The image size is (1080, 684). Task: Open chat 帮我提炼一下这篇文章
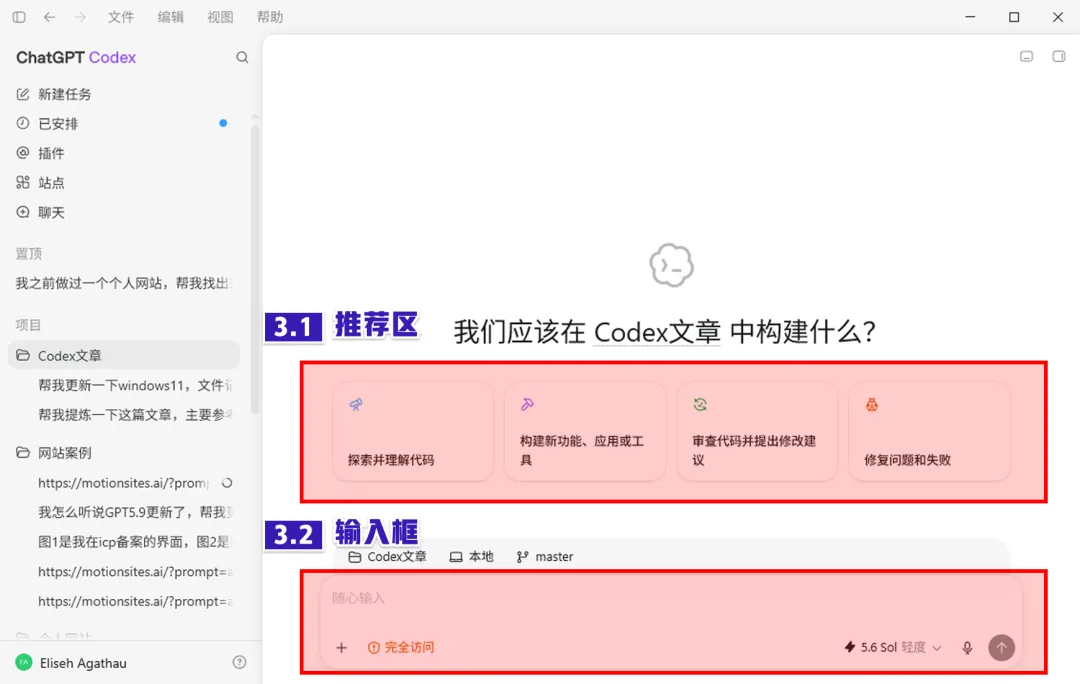[134, 415]
